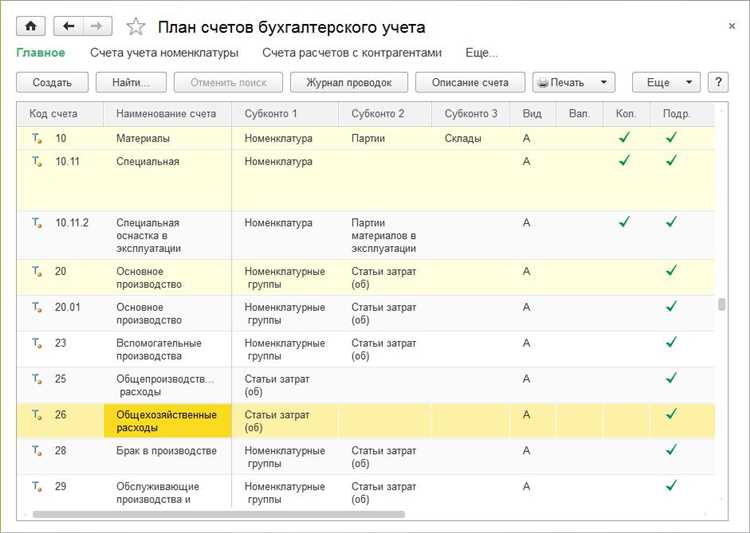The height and width of the screenshot is (533, 750).
Task: Open the Еще... navigation menu
Action: (481, 53)
